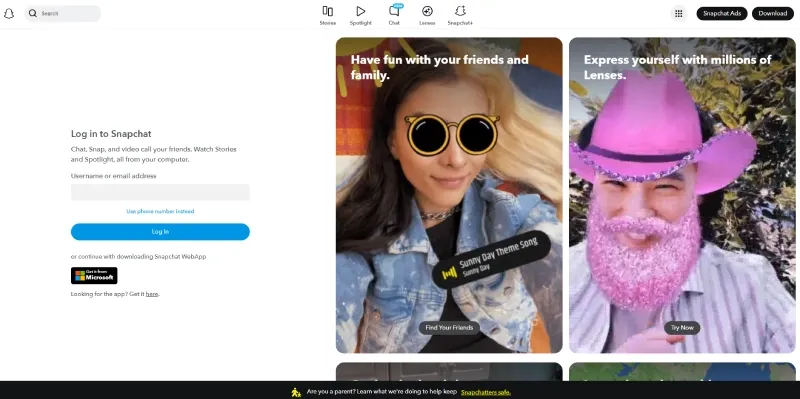Click Use phone number instead link
This screenshot has height=399, width=800.
pos(160,211)
